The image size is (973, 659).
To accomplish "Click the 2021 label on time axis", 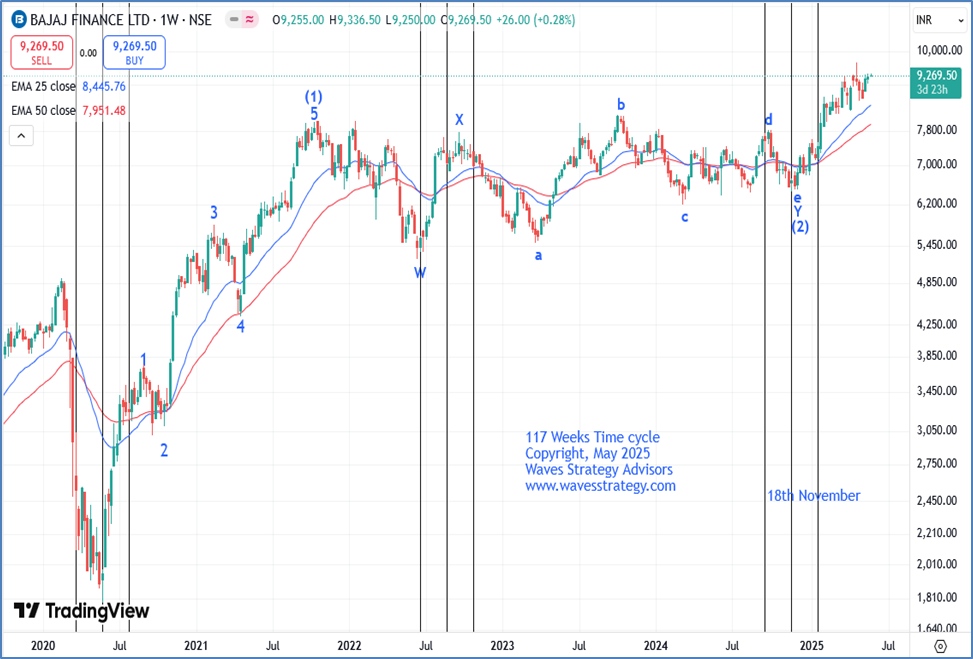I will click(x=195, y=646).
